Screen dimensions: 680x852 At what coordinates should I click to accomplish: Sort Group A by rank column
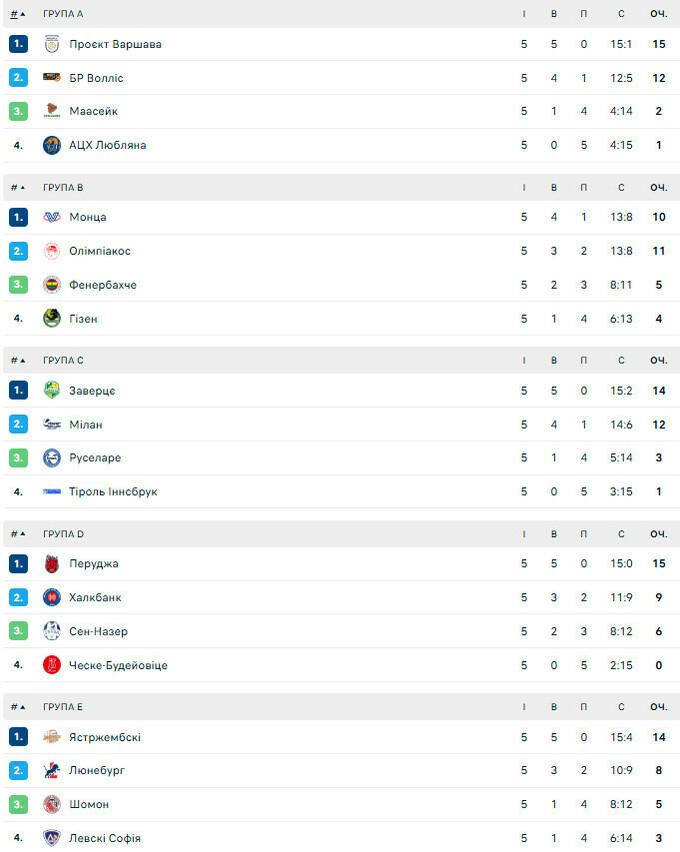[18, 14]
